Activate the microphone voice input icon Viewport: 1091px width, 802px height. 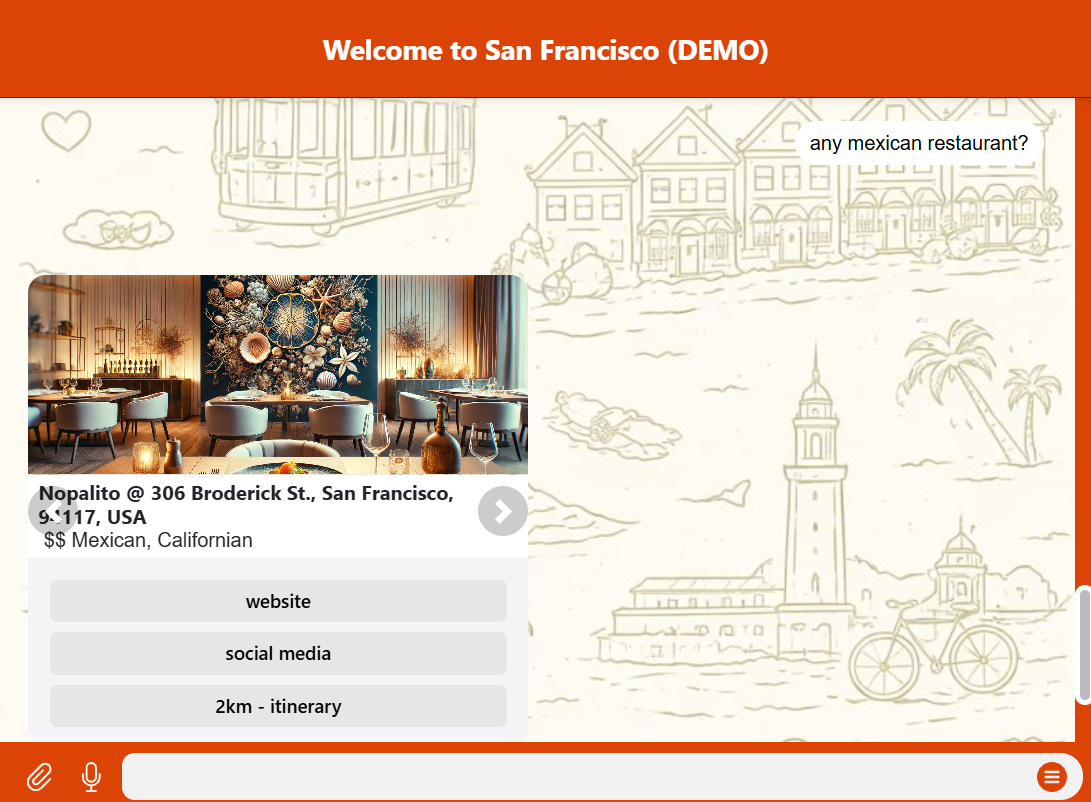[91, 776]
